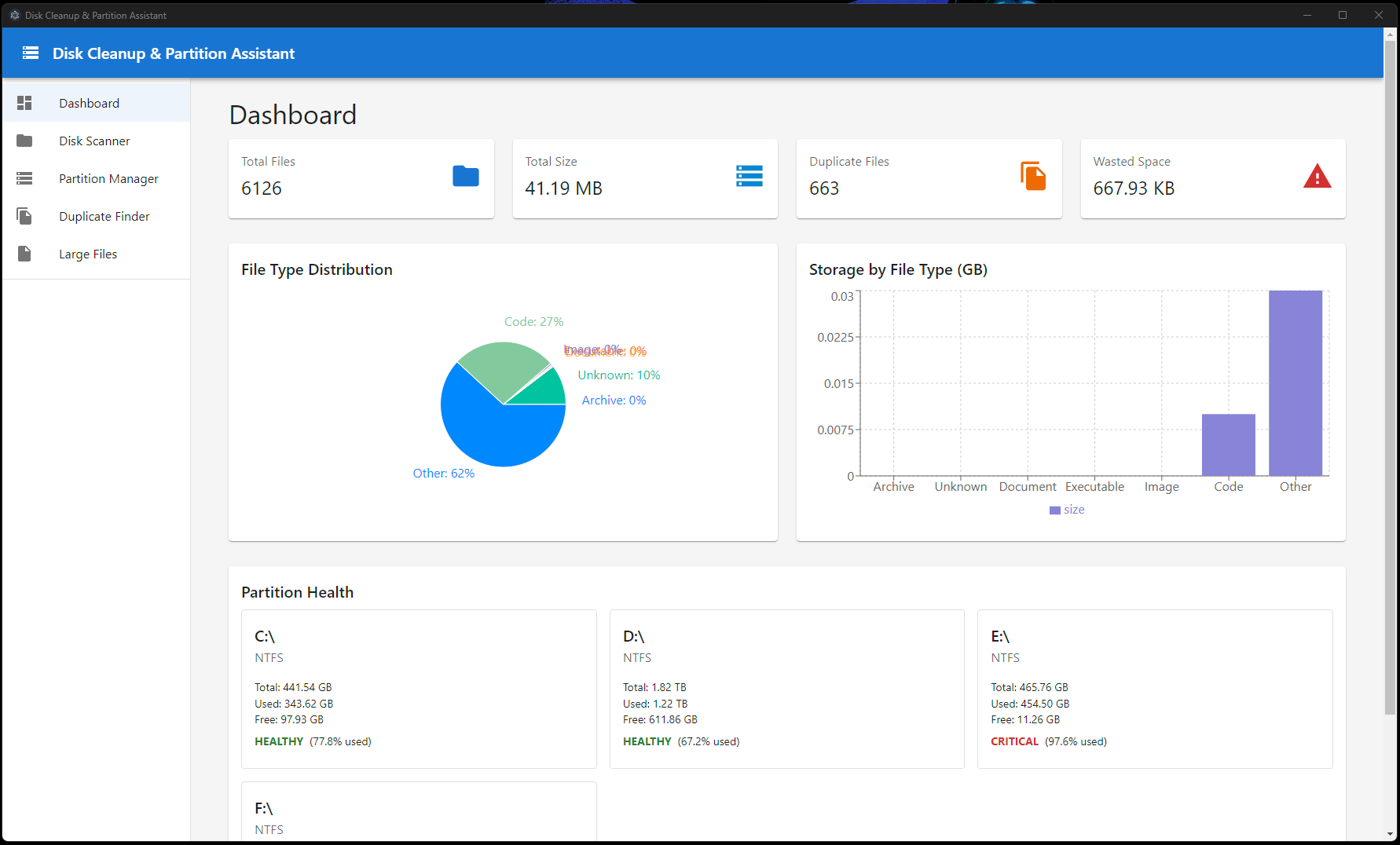The height and width of the screenshot is (845, 1400).
Task: Switch to the Disk Scanner section
Action: click(94, 141)
